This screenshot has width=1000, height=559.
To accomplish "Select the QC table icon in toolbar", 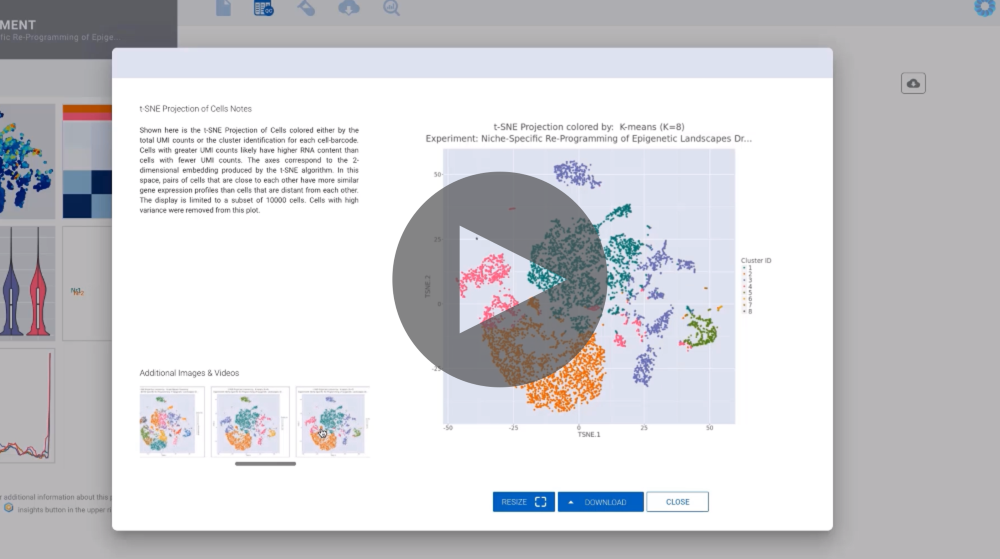I will point(263,8).
